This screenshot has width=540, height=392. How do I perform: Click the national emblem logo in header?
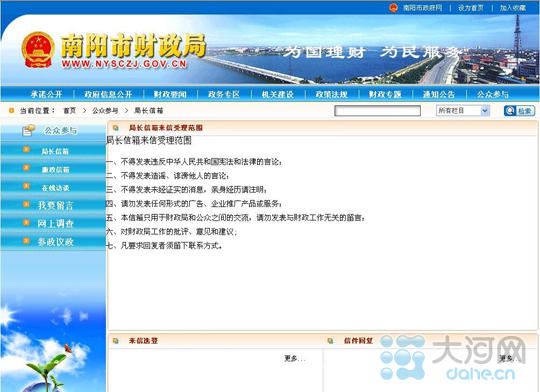[38, 50]
